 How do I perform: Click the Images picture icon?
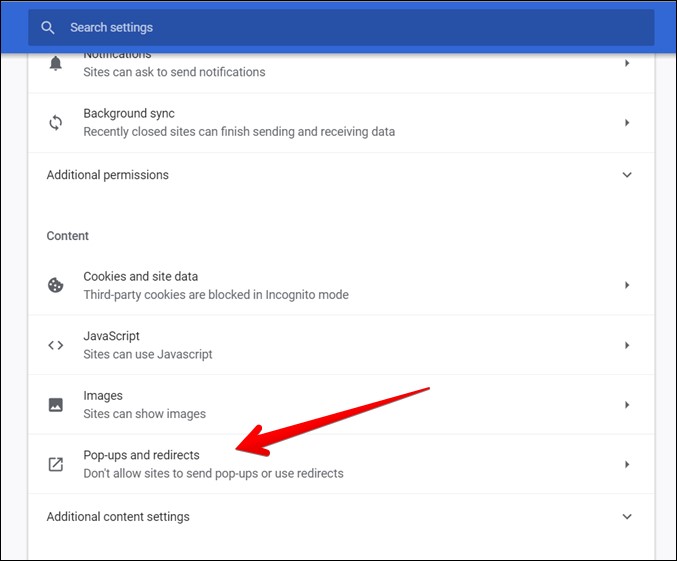[x=55, y=405]
